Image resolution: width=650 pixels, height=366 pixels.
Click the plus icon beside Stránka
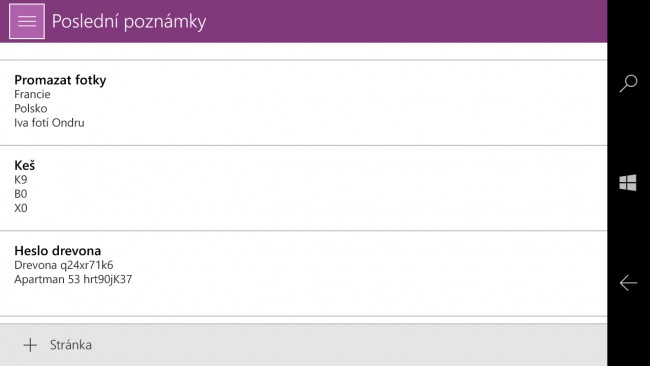30,345
